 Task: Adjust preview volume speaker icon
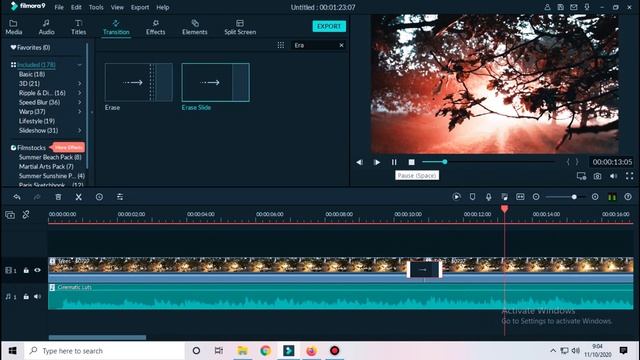(613, 176)
